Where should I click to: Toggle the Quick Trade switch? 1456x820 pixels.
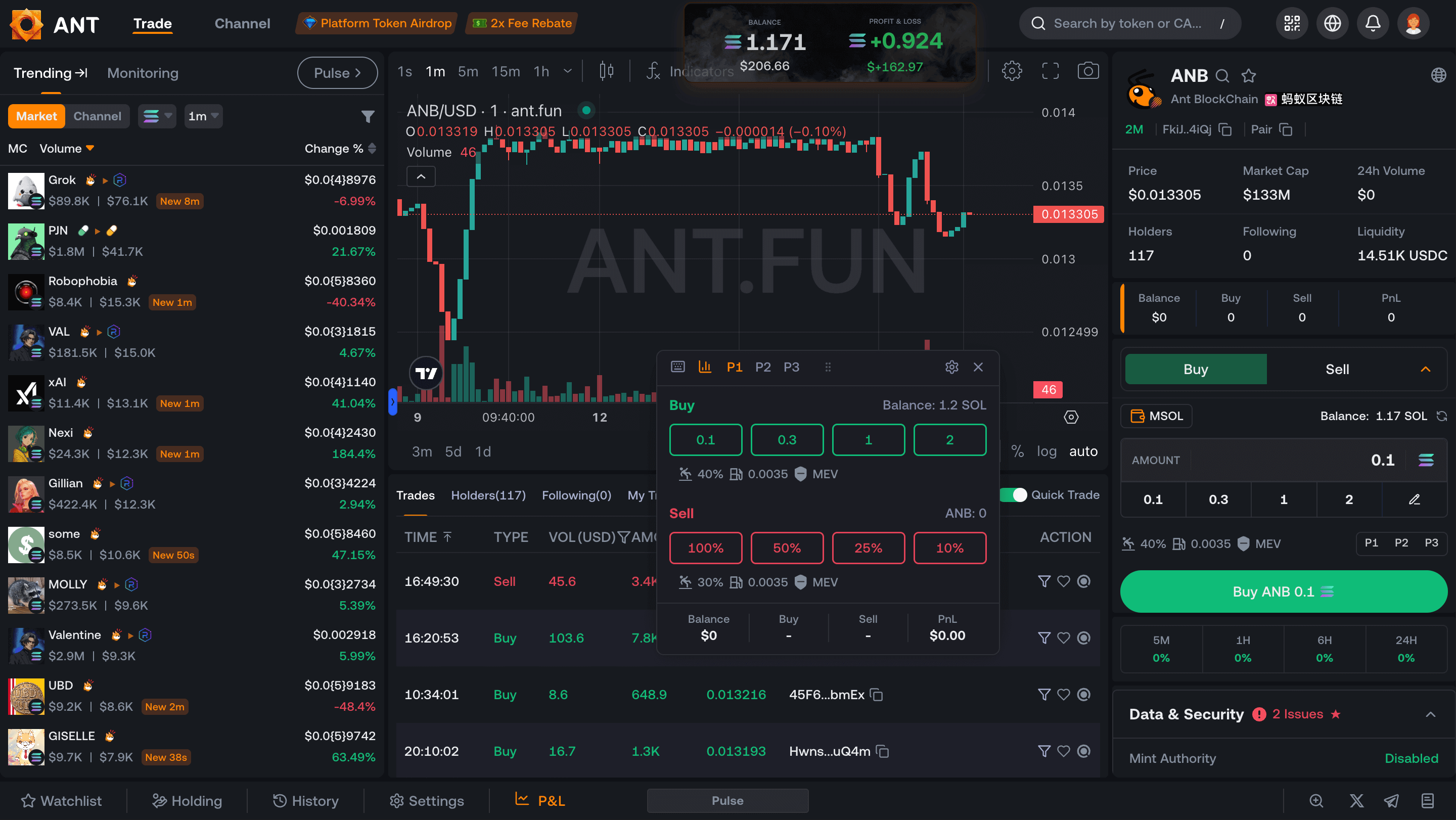click(1013, 495)
